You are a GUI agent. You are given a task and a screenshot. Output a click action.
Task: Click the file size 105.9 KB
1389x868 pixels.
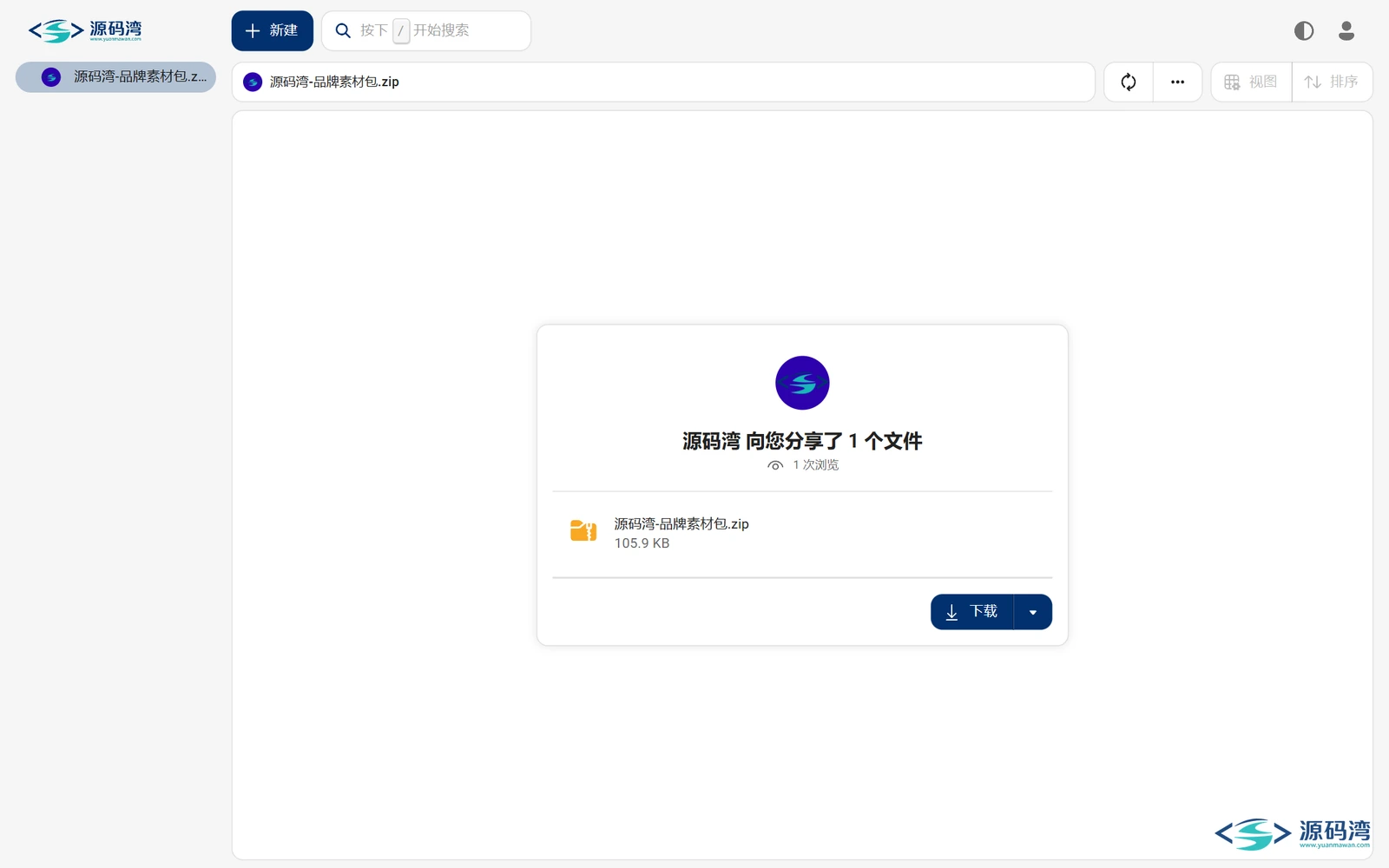642,543
